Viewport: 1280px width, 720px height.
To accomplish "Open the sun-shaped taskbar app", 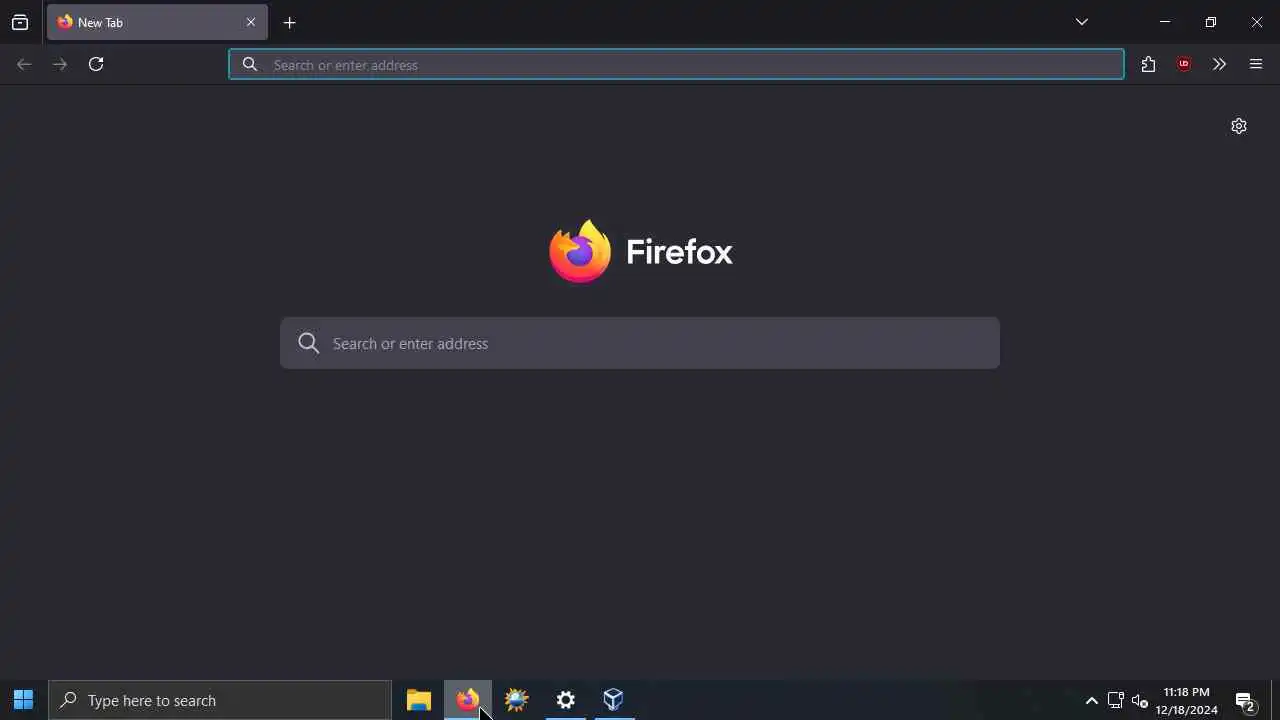I will 517,700.
